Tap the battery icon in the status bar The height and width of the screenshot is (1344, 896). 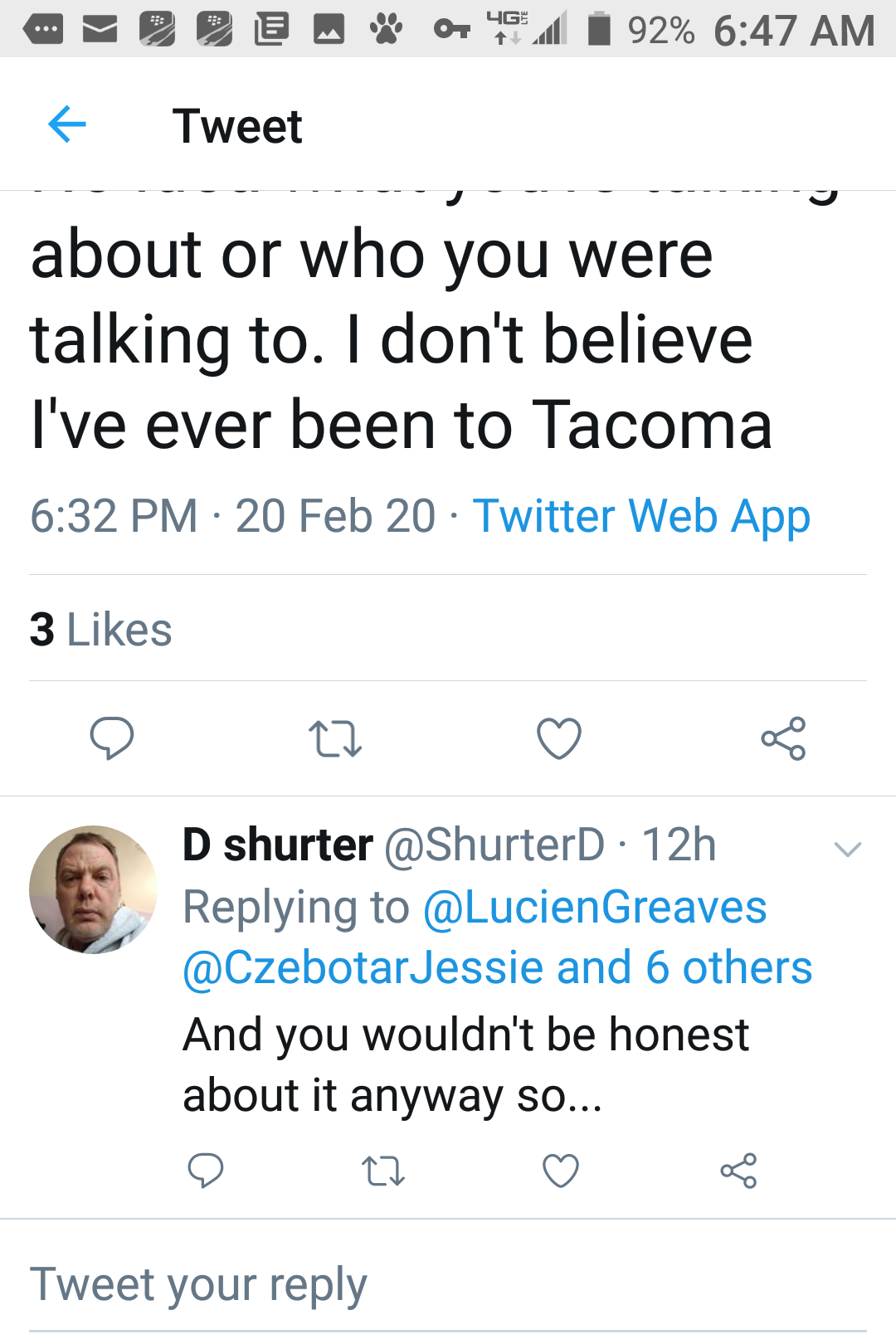click(599, 30)
